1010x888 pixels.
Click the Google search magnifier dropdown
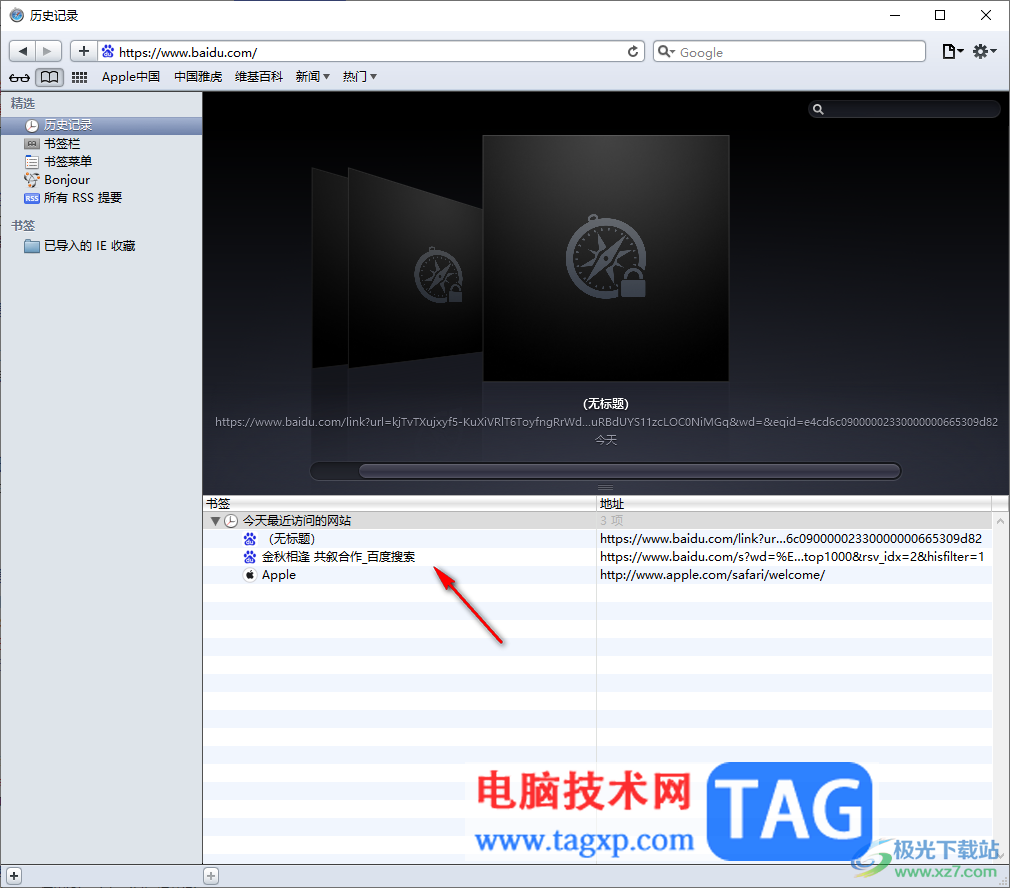coord(667,52)
